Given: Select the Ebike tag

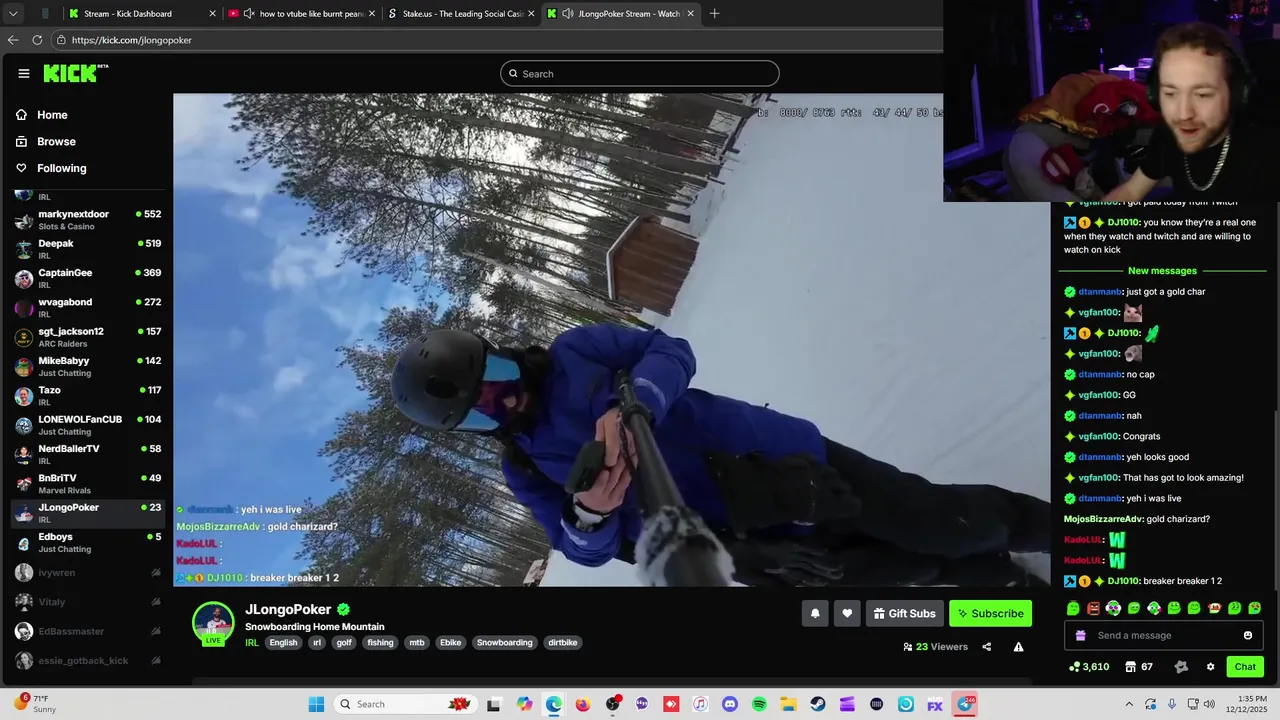Looking at the screenshot, I should 451,643.
